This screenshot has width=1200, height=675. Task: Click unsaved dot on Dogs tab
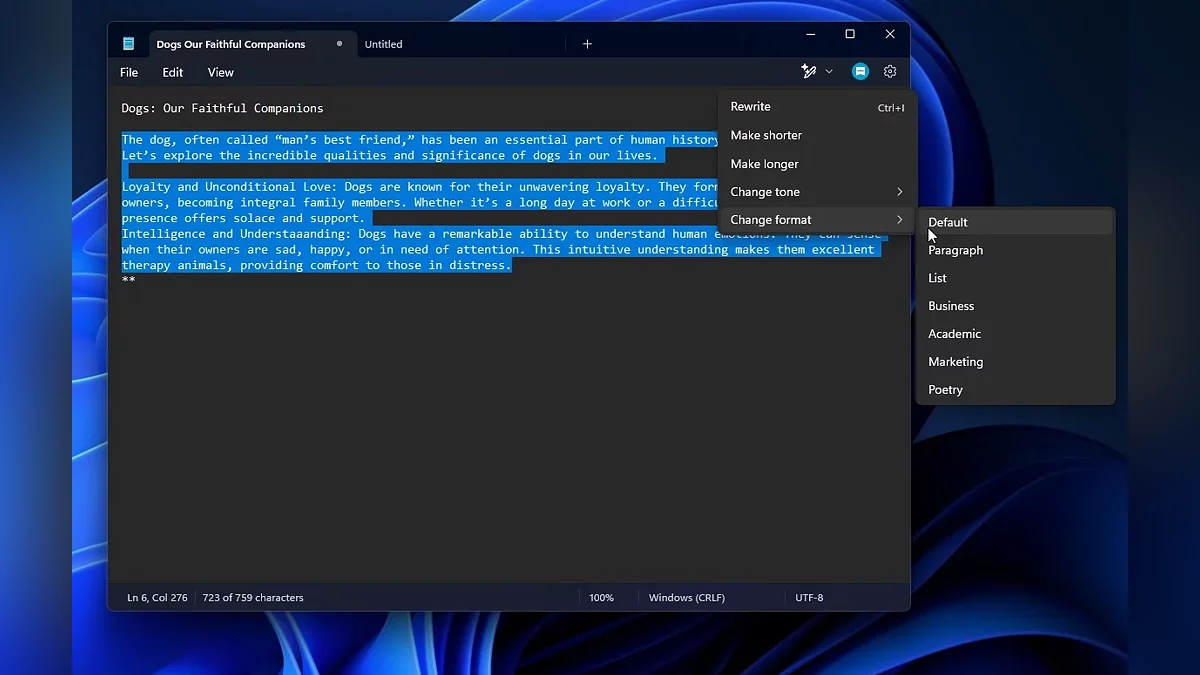[x=339, y=44]
